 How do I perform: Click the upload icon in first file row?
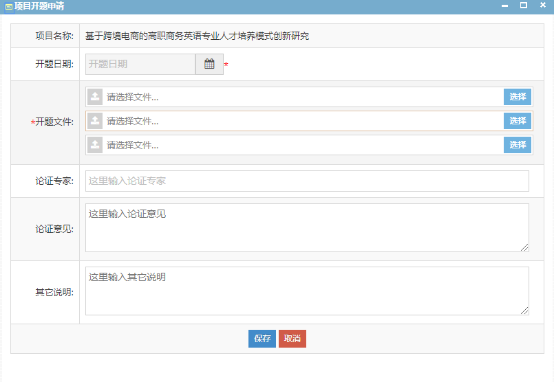point(95,97)
